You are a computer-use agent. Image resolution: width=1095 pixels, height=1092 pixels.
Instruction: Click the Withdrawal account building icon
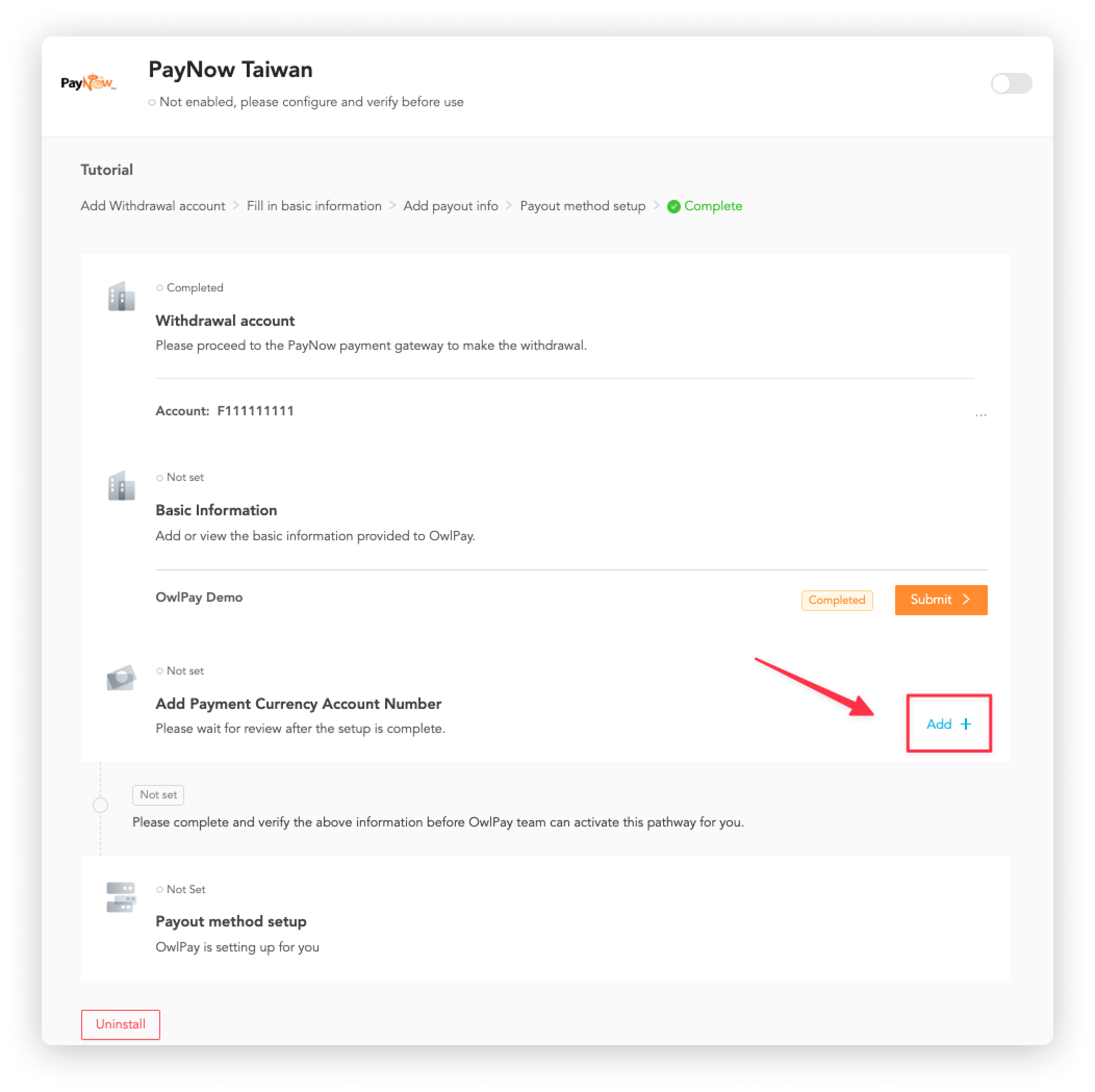[121, 296]
